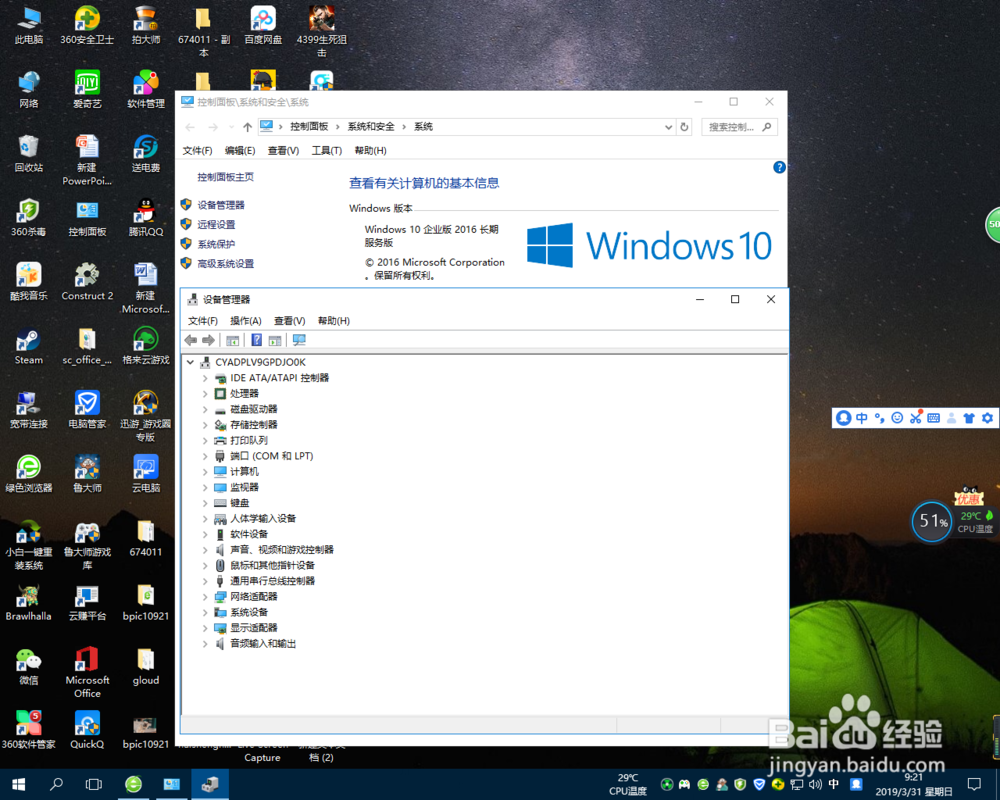Open 帮助(H) menu in Device Manager
The height and width of the screenshot is (800, 1000).
334,321
